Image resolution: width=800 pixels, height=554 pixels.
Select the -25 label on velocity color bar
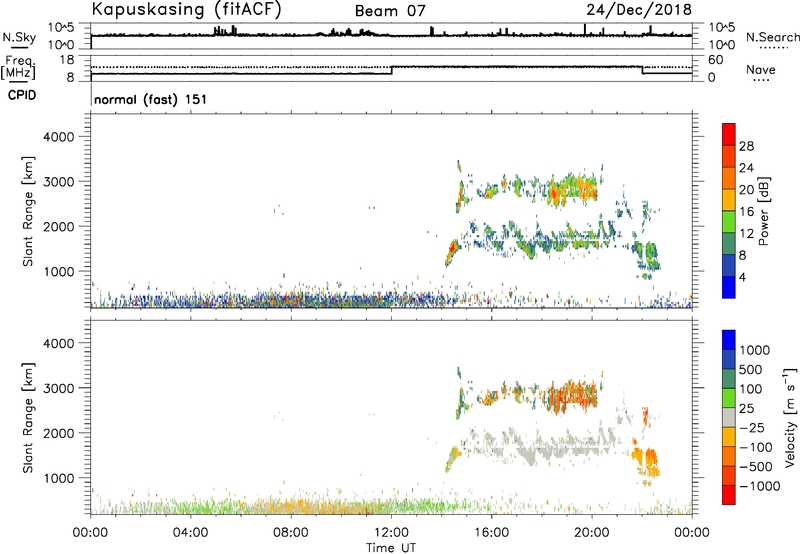[752, 428]
